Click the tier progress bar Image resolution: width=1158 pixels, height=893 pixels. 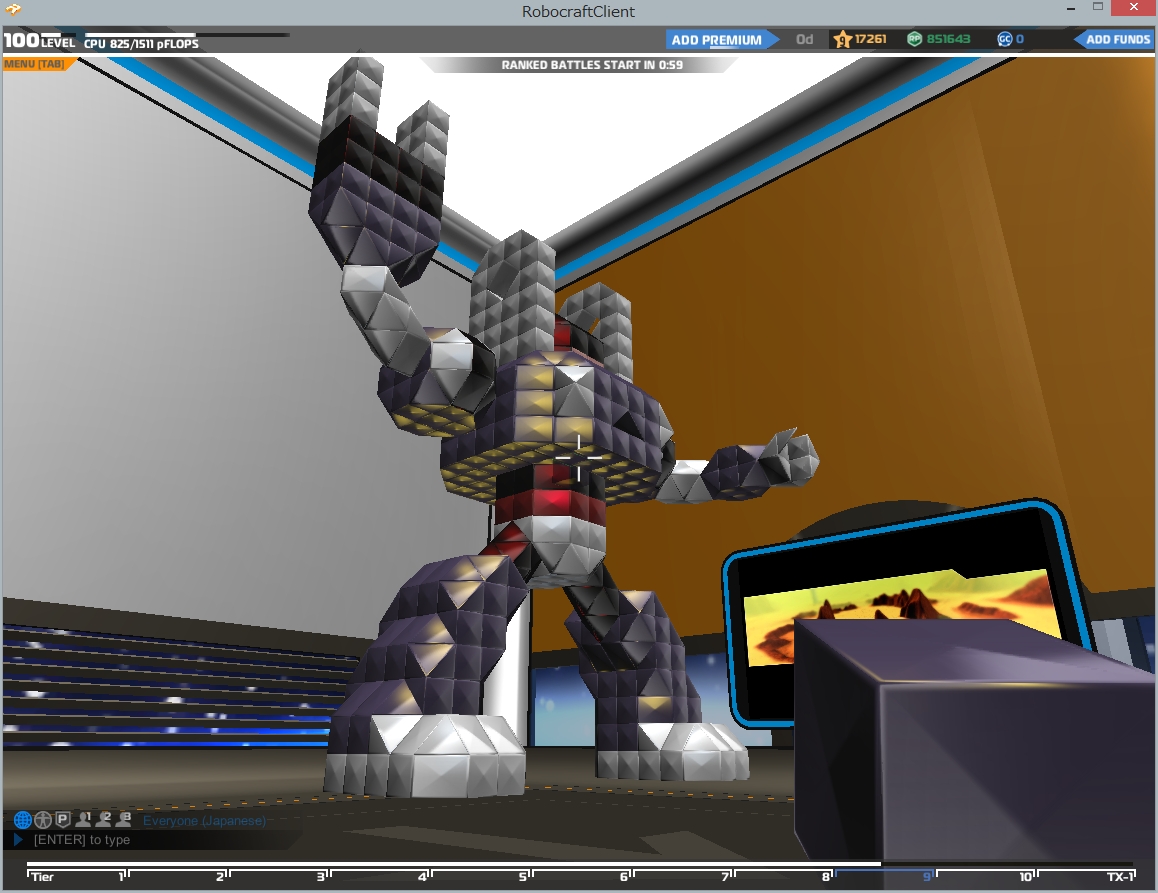[x=580, y=863]
